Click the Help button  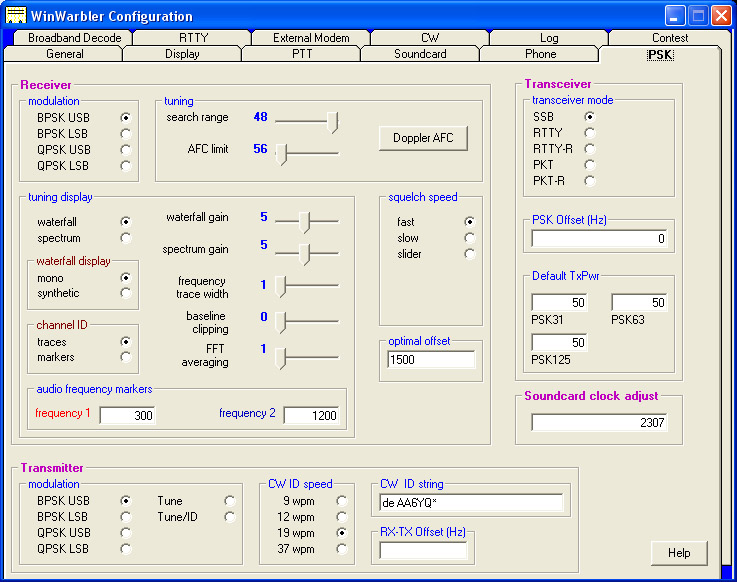click(679, 553)
